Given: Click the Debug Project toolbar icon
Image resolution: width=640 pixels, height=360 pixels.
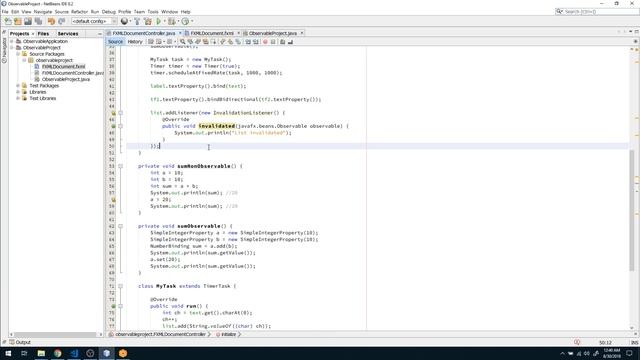Looking at the screenshot, I should pos(172,21).
